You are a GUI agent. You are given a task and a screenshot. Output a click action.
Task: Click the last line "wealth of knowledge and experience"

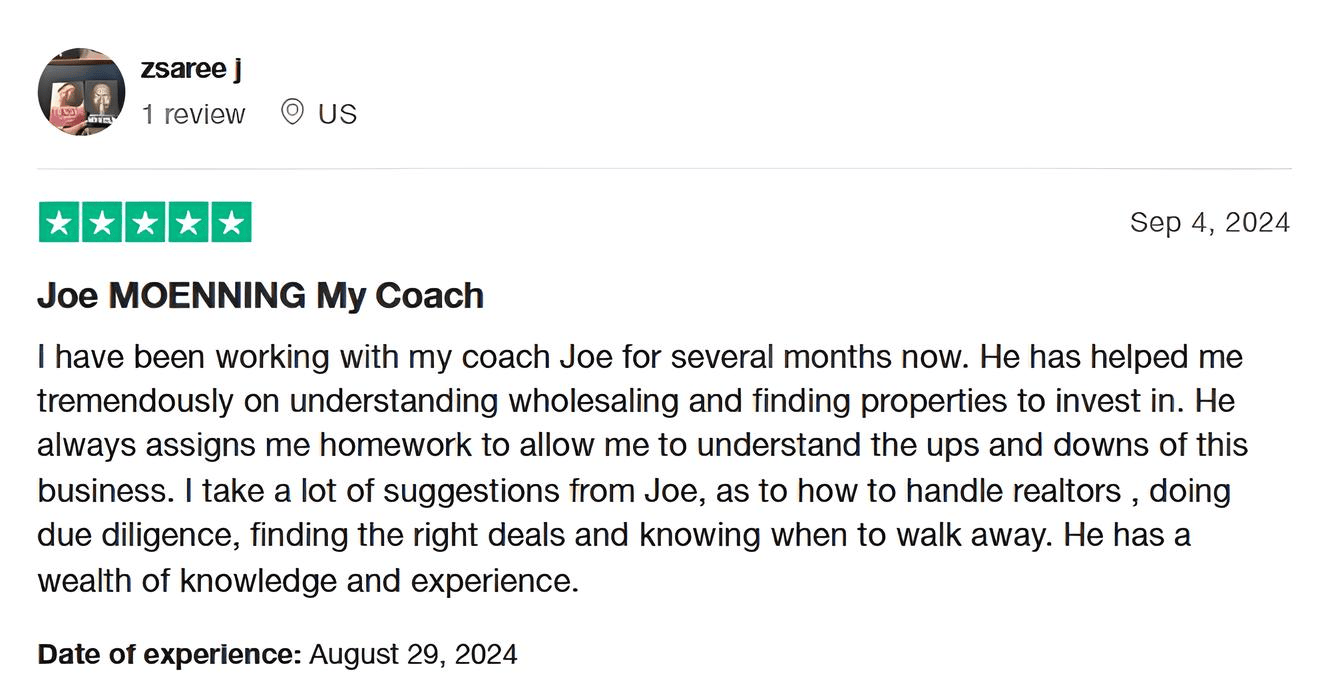(x=308, y=581)
